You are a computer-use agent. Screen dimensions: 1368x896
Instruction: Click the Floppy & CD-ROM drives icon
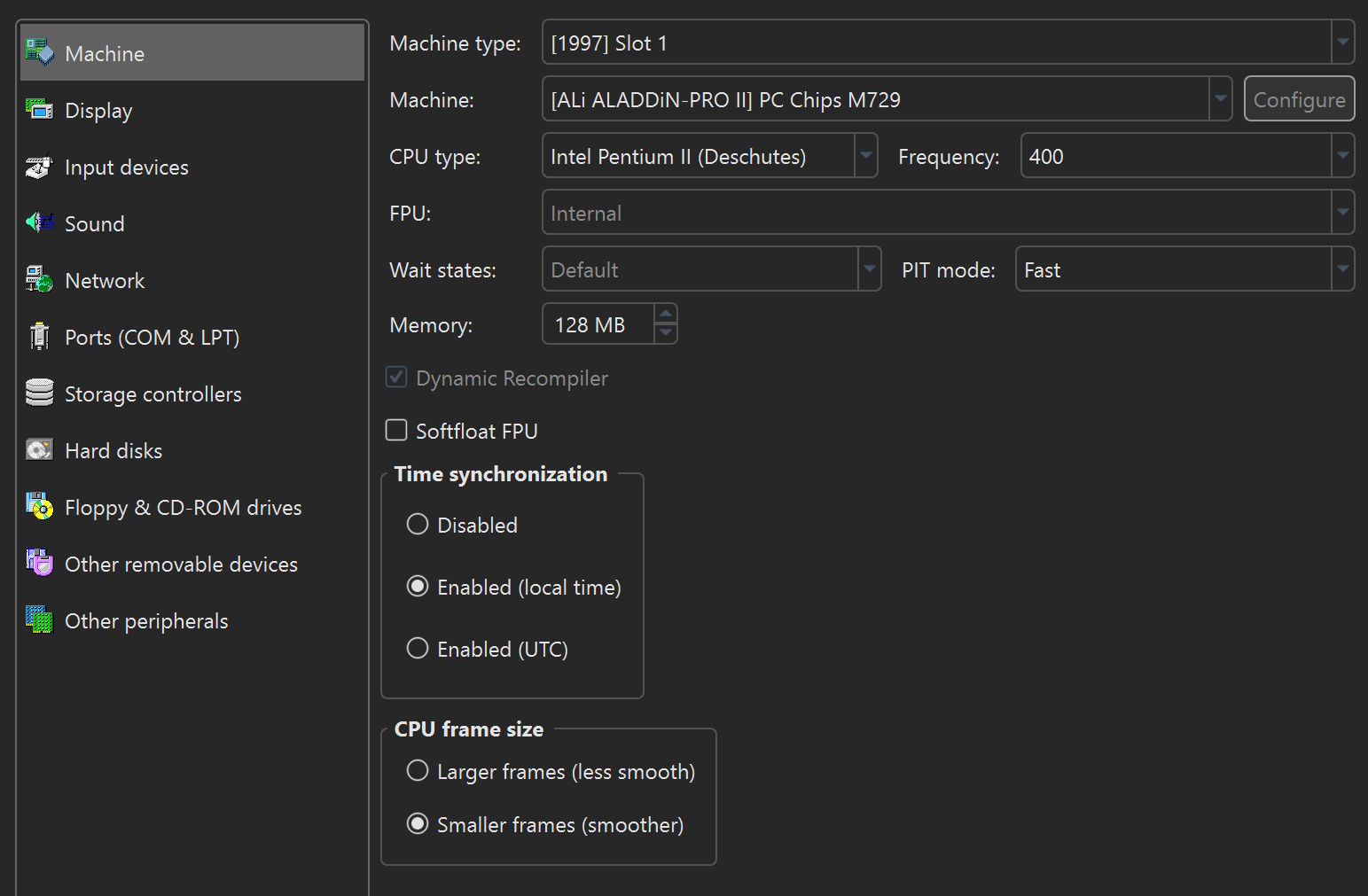coord(40,507)
